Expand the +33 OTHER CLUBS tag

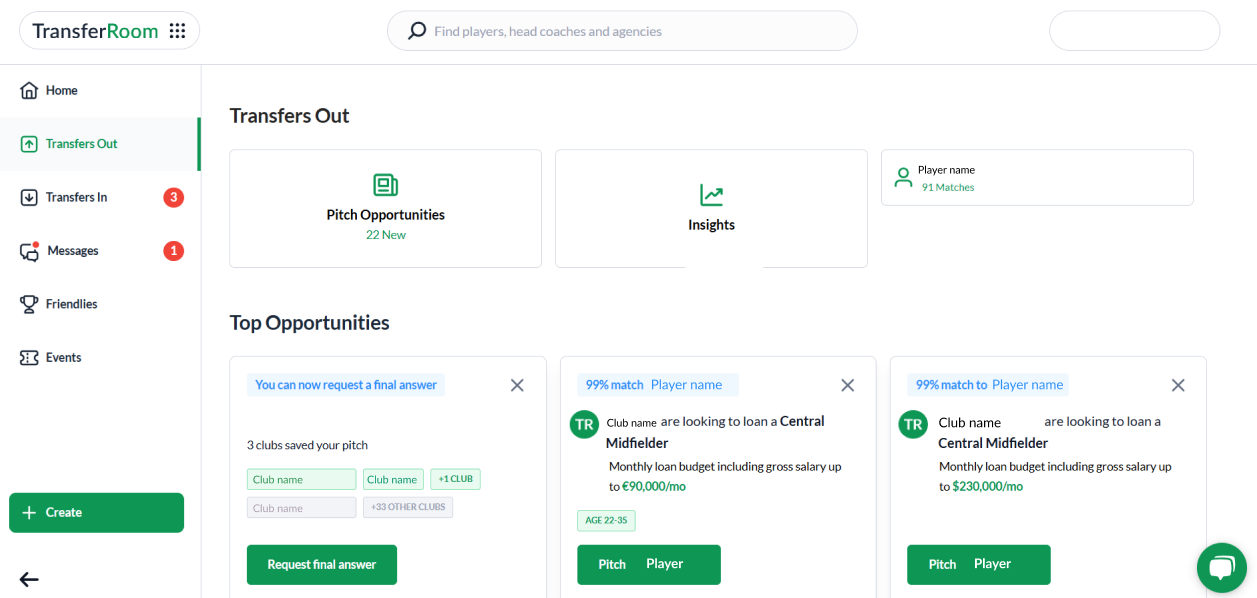click(408, 508)
